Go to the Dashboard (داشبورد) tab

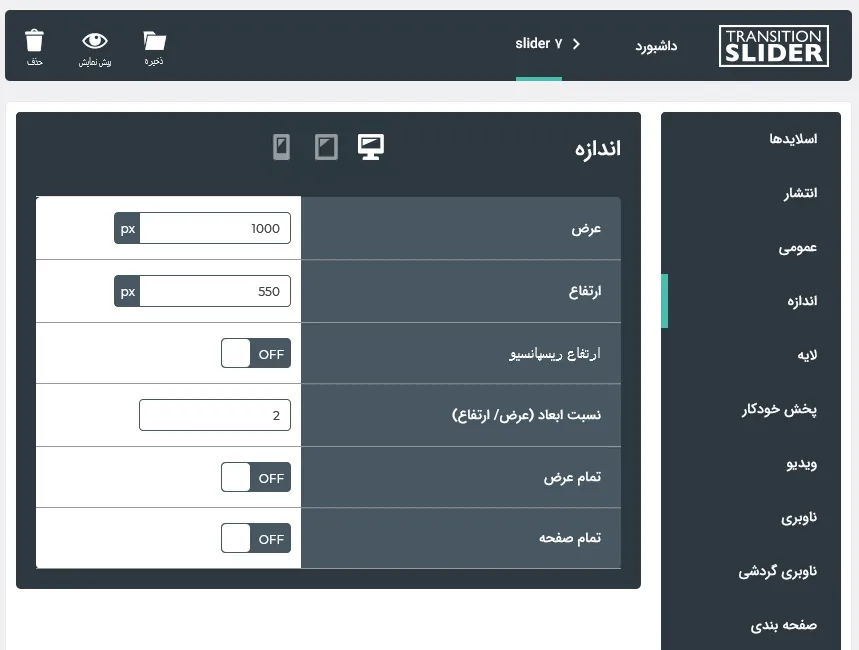(x=656, y=46)
